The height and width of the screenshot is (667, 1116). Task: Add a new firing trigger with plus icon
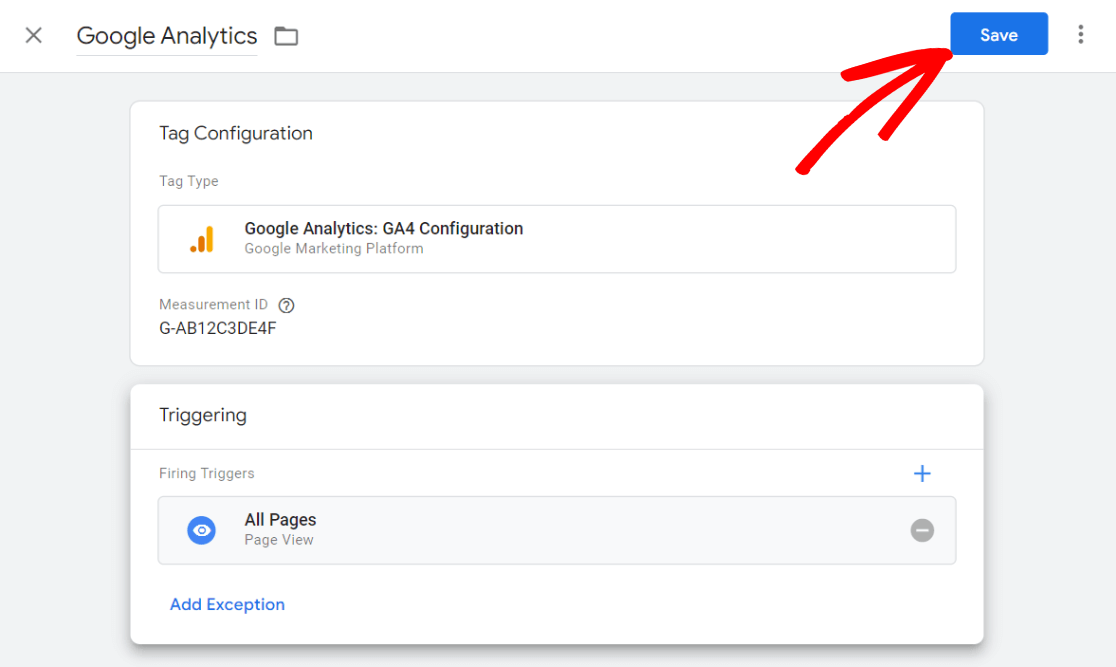point(922,473)
